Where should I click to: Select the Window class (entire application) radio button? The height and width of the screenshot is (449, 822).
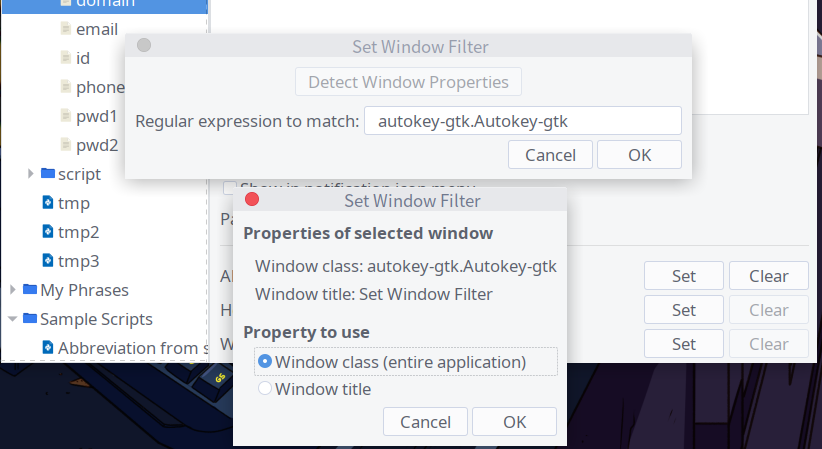[x=265, y=361]
